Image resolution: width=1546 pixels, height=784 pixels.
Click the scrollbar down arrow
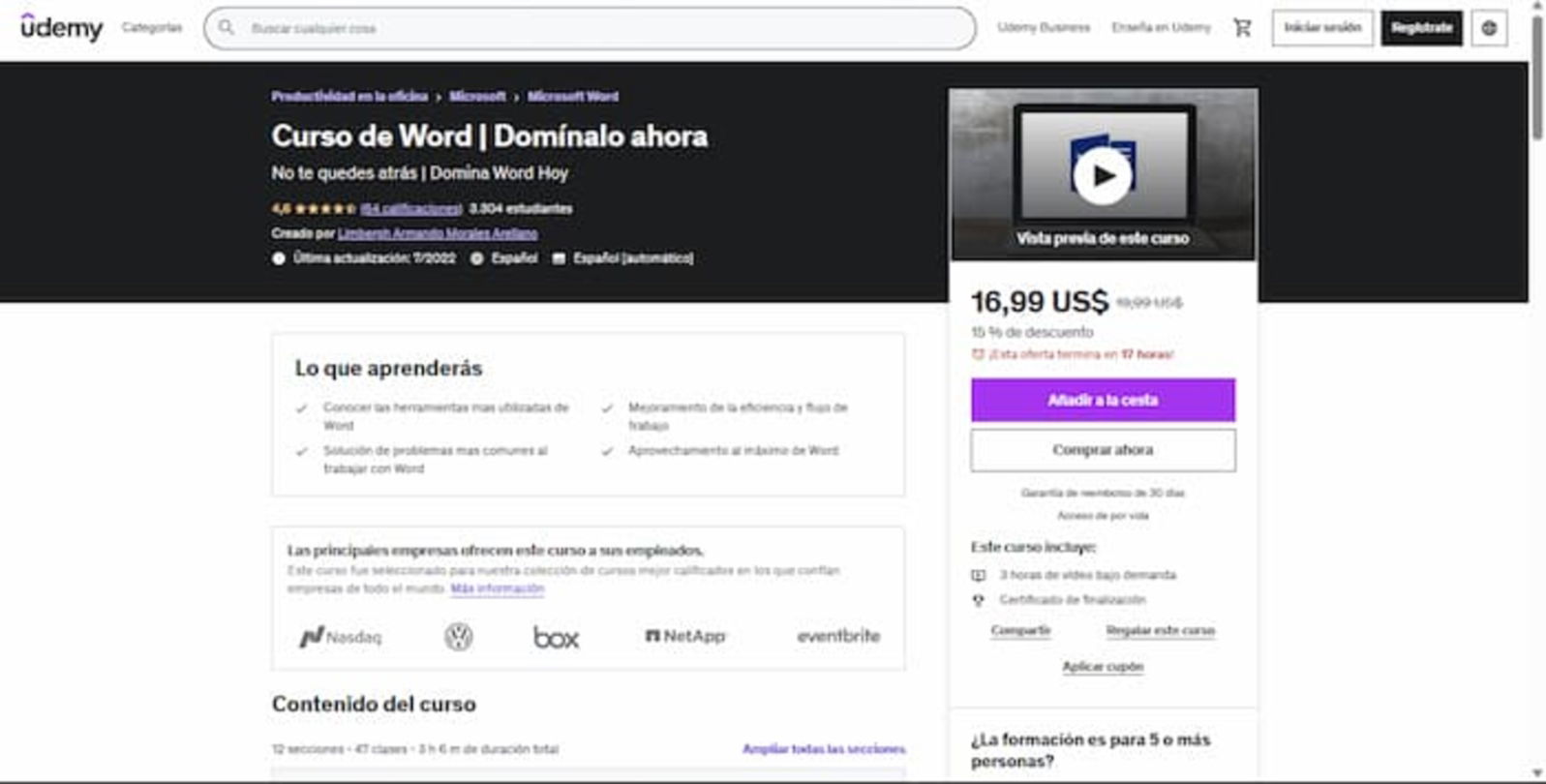[1537, 773]
